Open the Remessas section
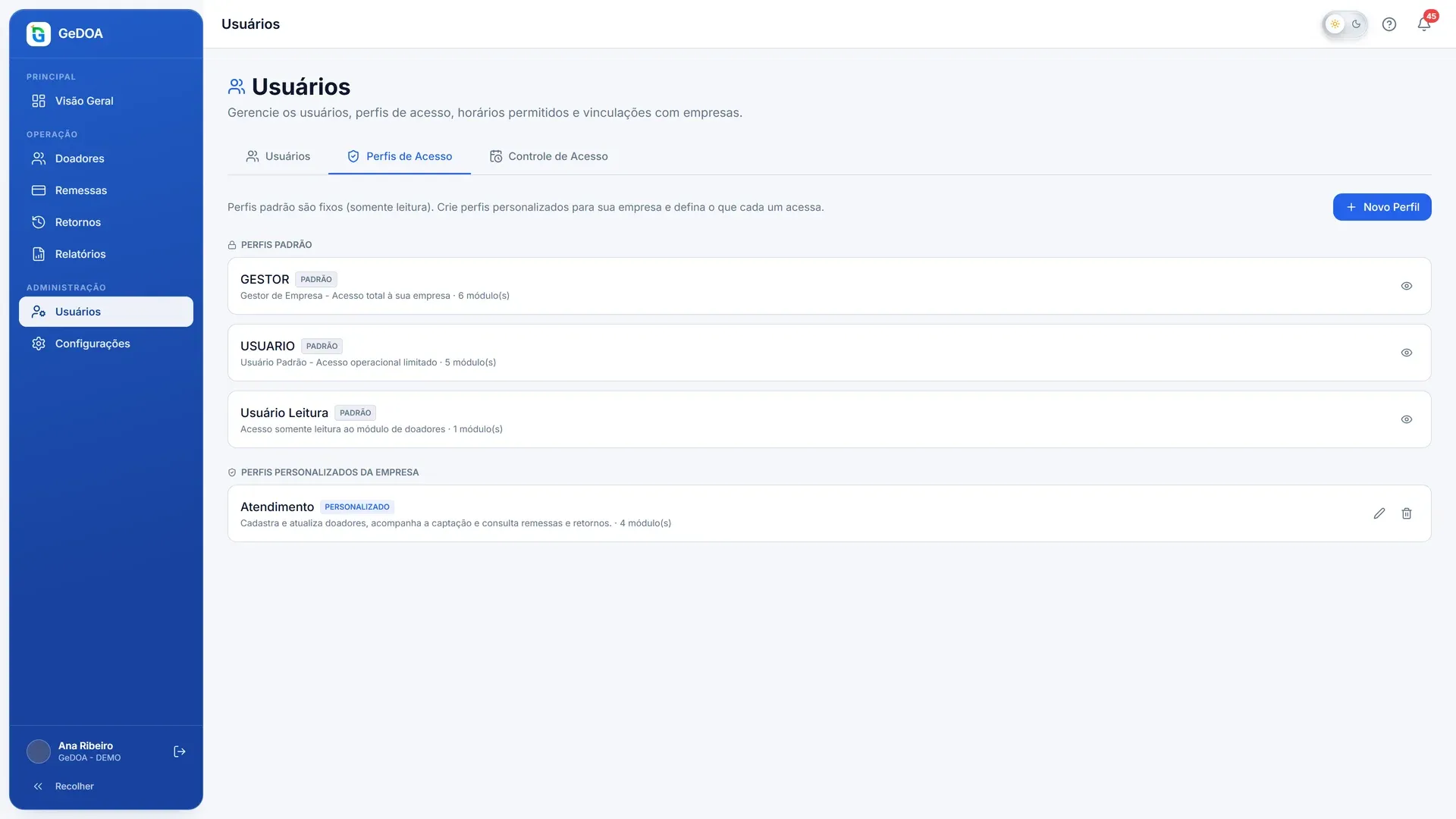This screenshot has height=819, width=1456. [x=106, y=190]
